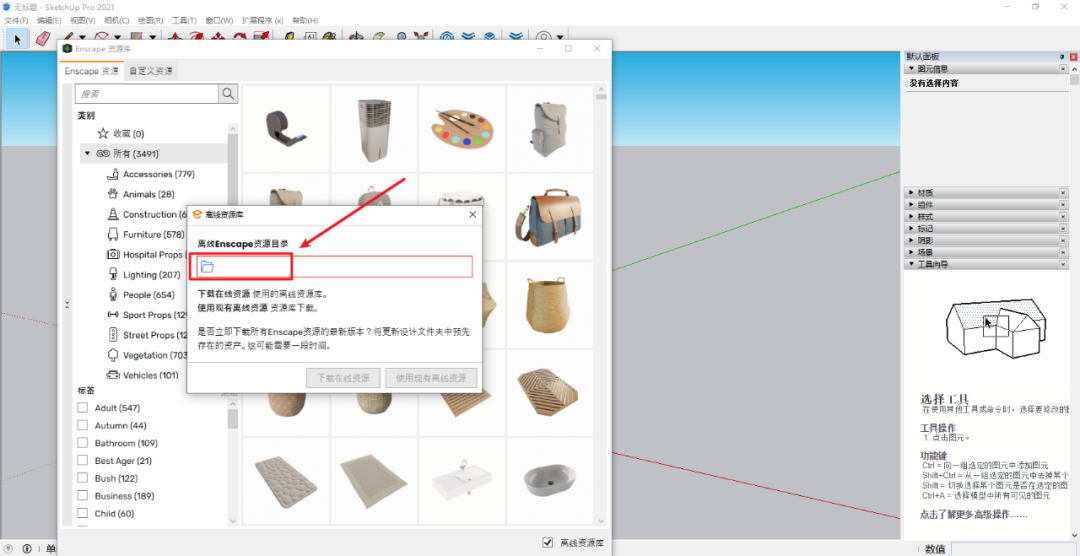
Task: Switch to the 自定义资源 tab
Action: pos(151,71)
